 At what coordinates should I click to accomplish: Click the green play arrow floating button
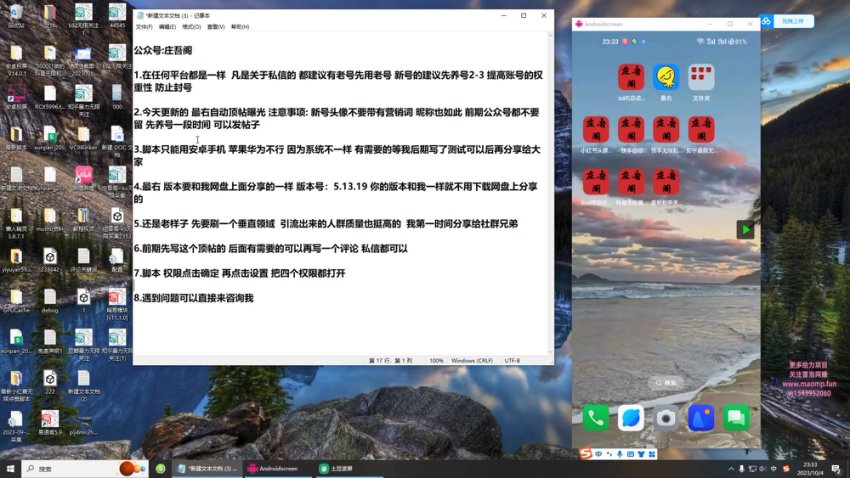745,230
